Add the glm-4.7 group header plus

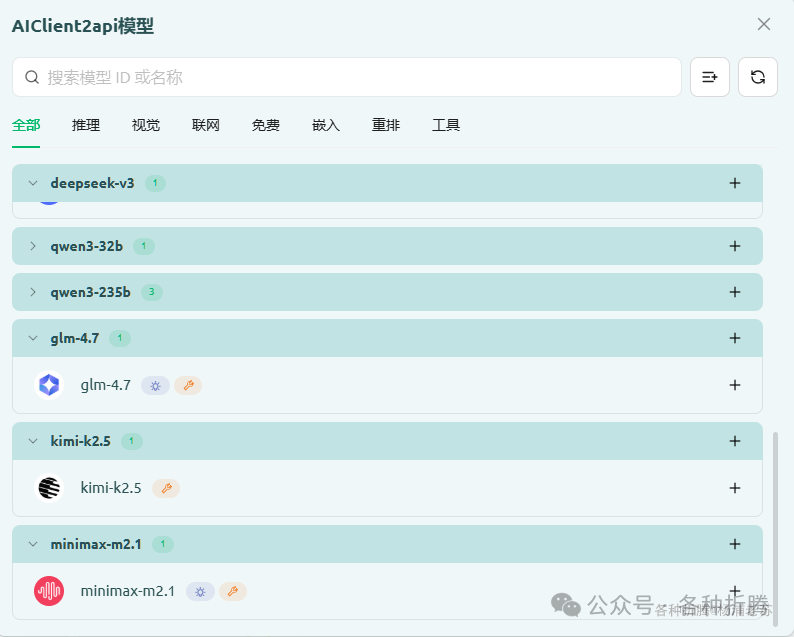(735, 338)
